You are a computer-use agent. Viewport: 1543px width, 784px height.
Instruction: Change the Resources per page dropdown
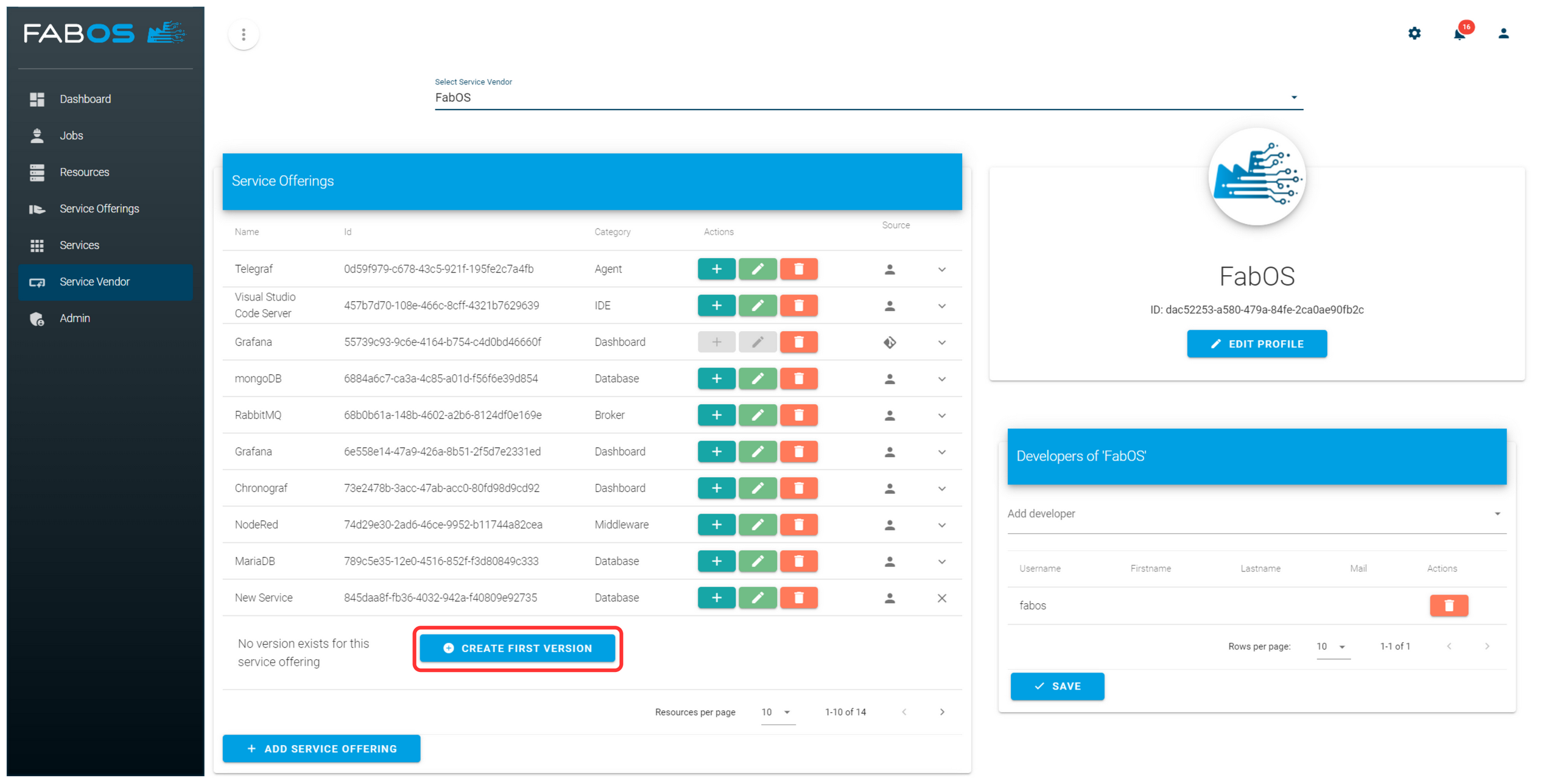click(x=778, y=712)
